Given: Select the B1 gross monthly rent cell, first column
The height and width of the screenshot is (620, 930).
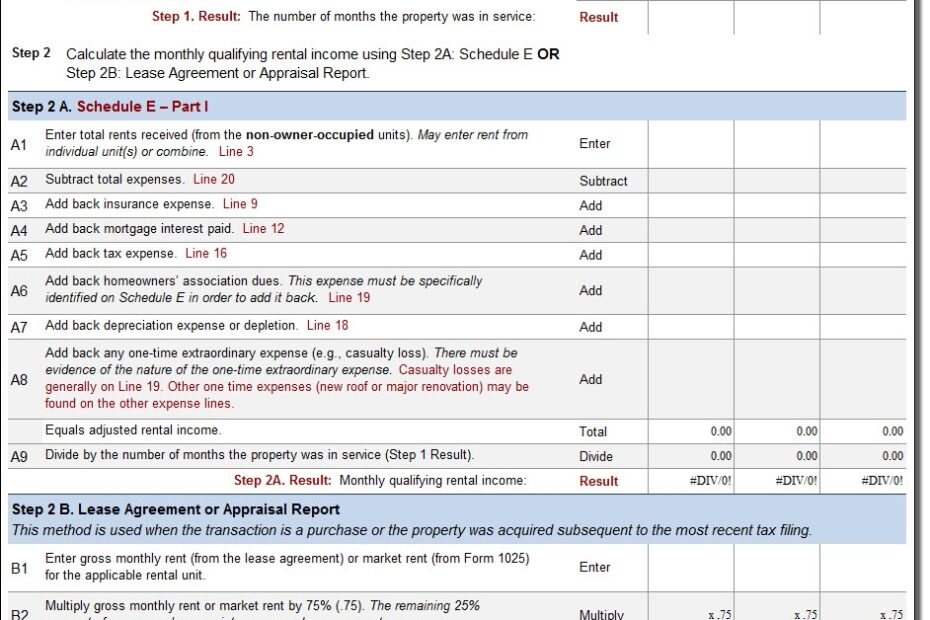Looking at the screenshot, I should click(x=691, y=568).
